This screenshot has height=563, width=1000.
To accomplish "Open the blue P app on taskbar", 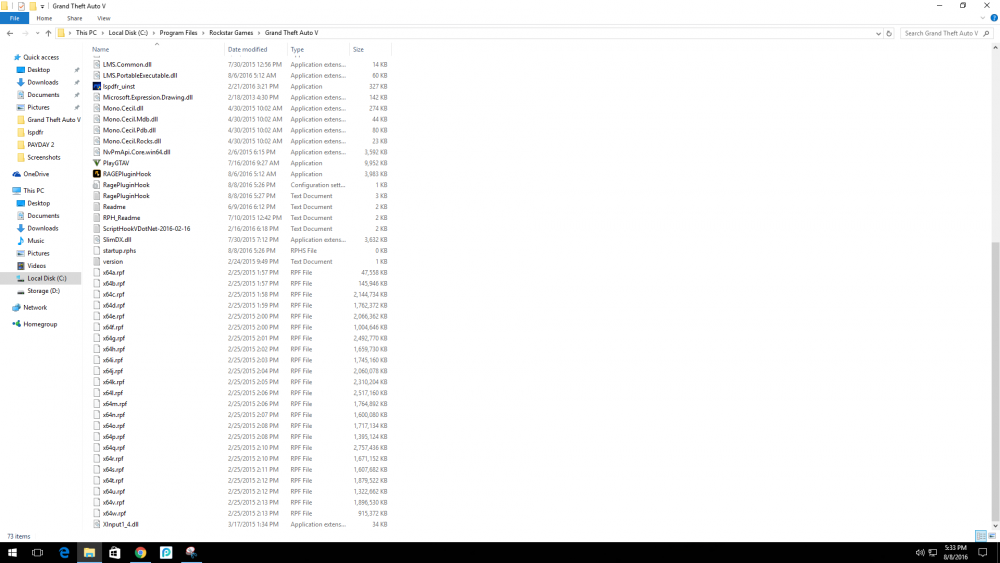I will pyautogui.click(x=166, y=552).
